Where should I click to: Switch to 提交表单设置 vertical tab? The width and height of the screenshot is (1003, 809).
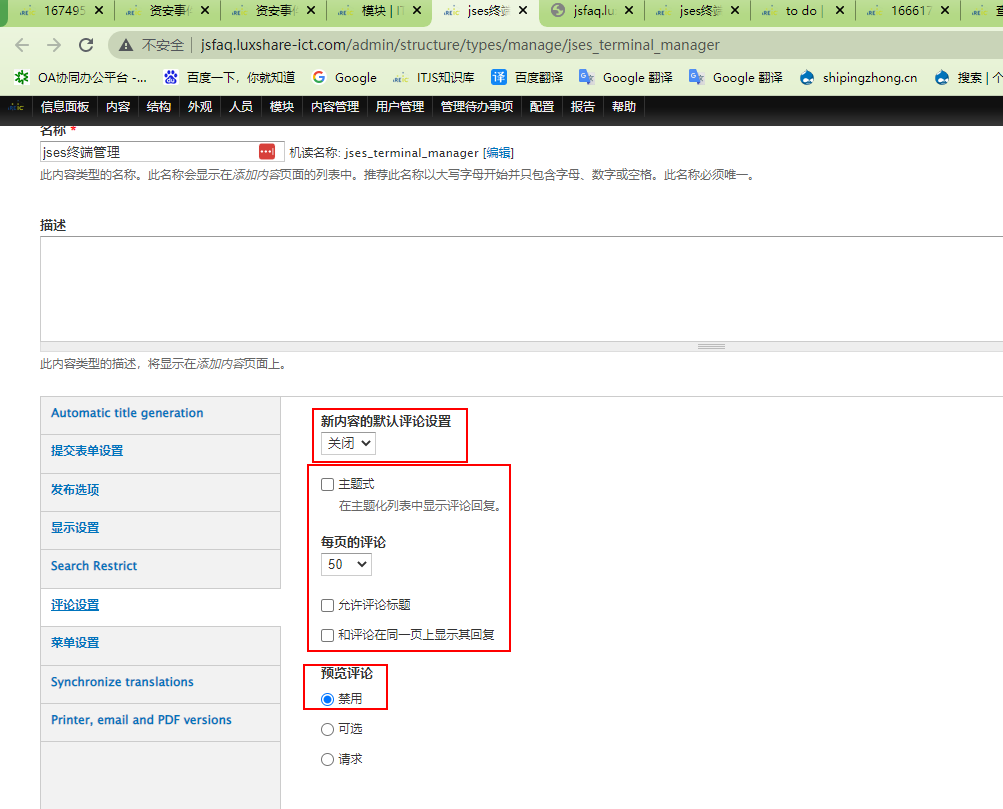pos(161,454)
